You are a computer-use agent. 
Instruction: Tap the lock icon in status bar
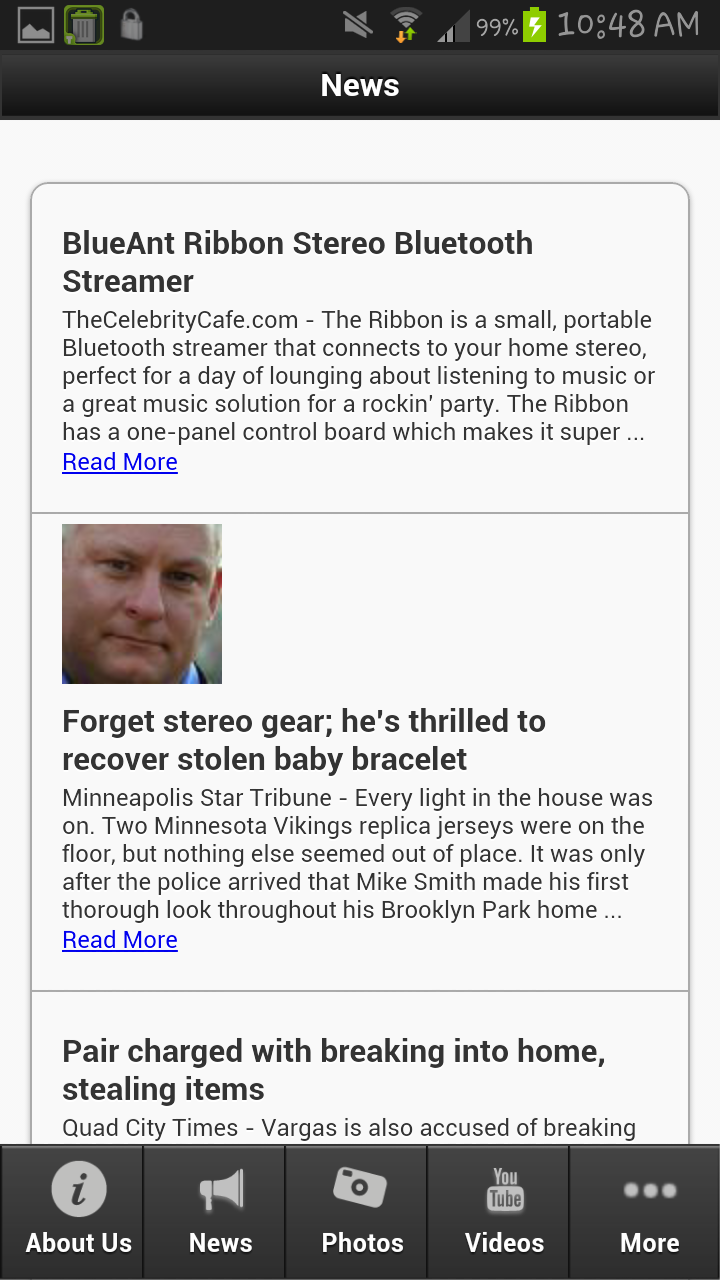(131, 25)
